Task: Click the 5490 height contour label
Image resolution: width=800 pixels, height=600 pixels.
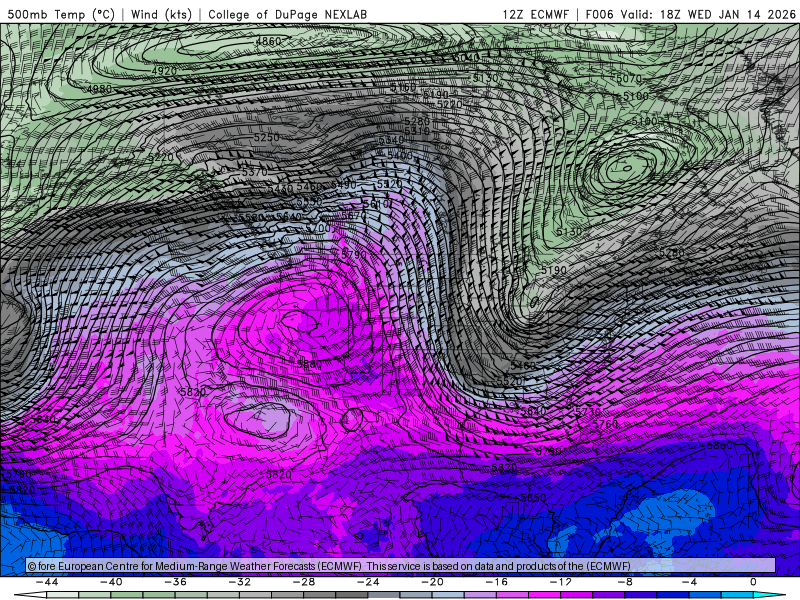Action: point(343,185)
